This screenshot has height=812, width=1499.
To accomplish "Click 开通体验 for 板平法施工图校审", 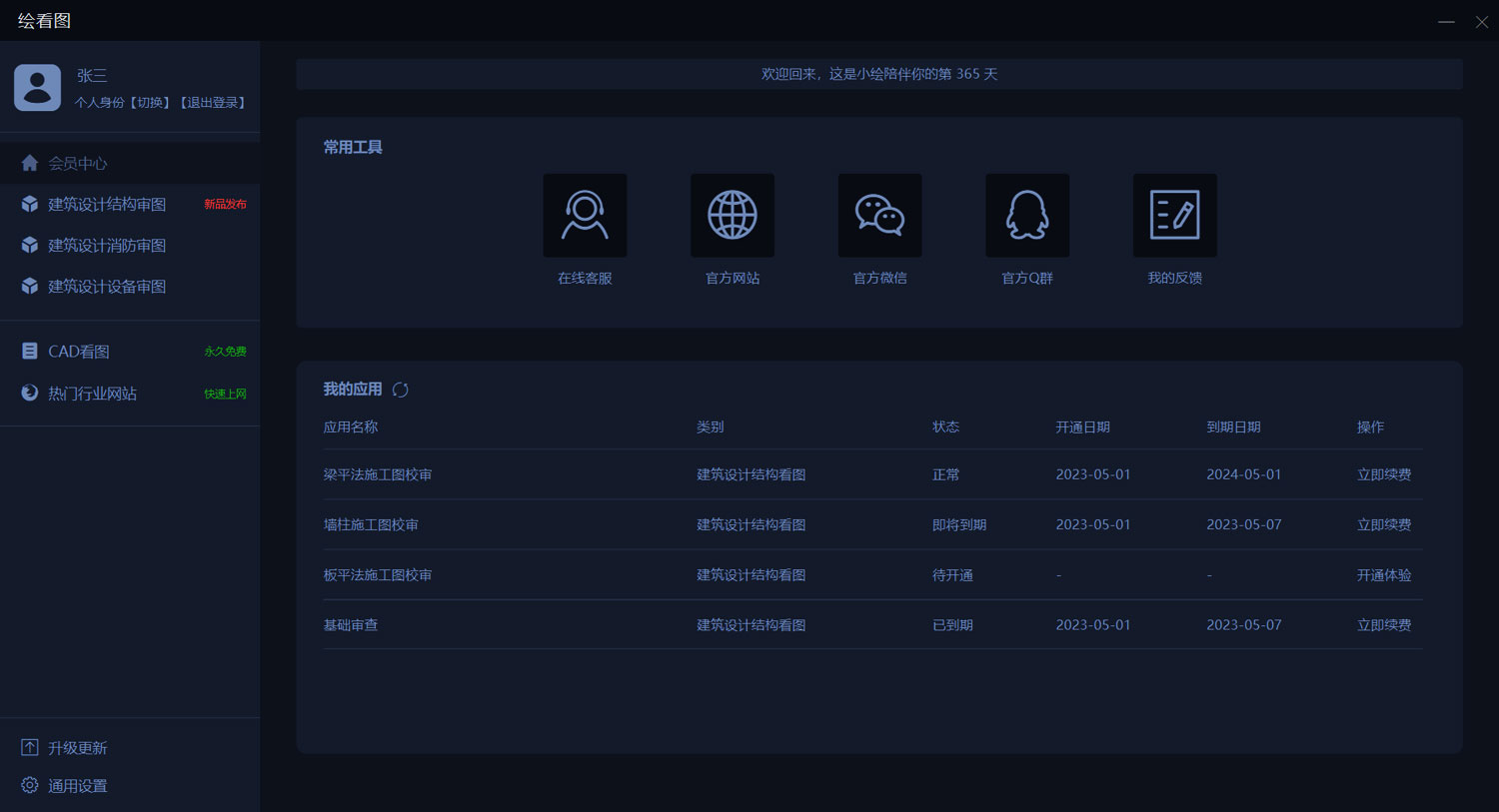I will click(1384, 575).
